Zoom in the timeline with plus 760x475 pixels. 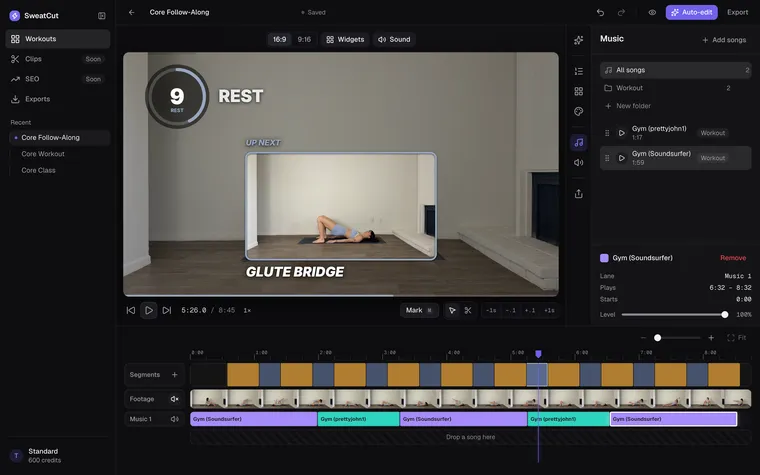[711, 338]
